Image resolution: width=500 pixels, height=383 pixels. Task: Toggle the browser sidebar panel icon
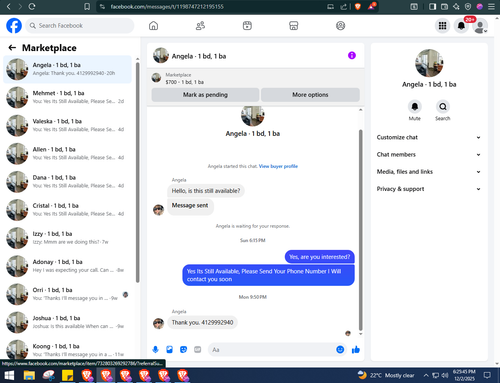tap(432, 6)
